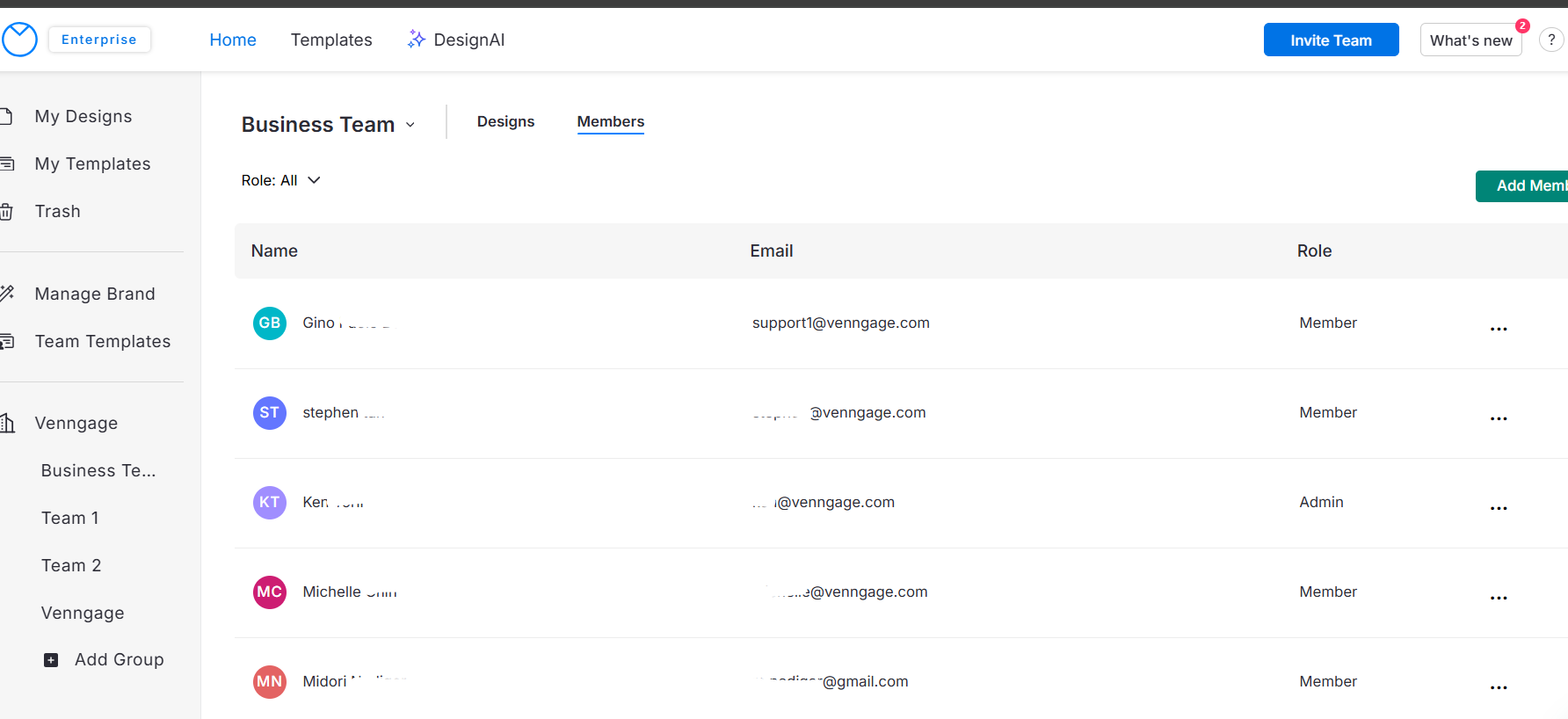1568x719 pixels.
Task: Click the Venngage clock logo icon
Action: 19,40
